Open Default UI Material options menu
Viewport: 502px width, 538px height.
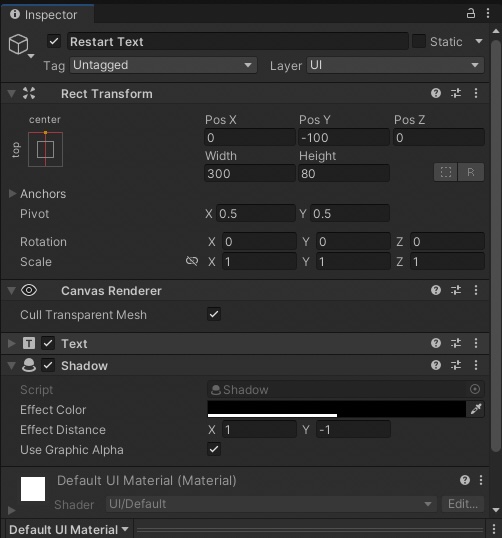coord(481,480)
